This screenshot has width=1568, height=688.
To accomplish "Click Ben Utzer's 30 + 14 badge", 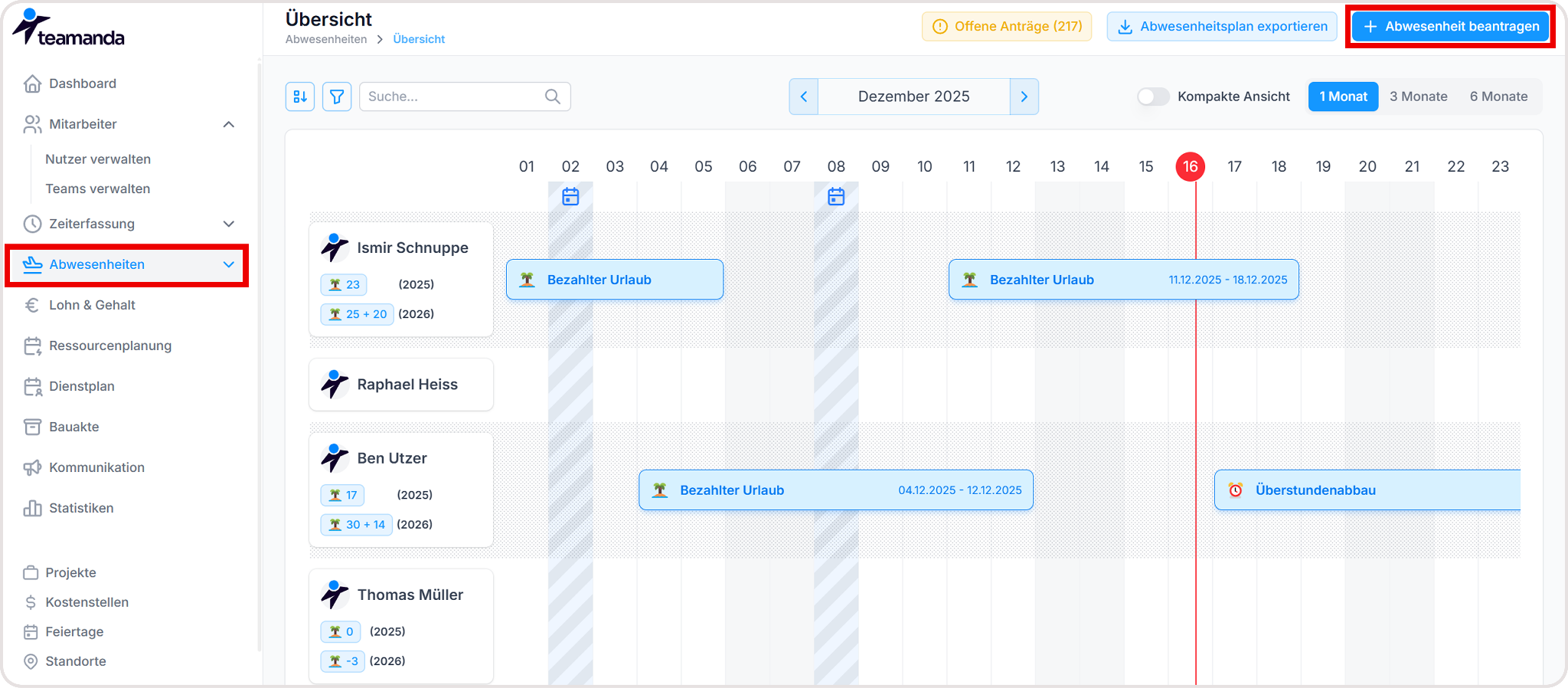I will point(357,525).
